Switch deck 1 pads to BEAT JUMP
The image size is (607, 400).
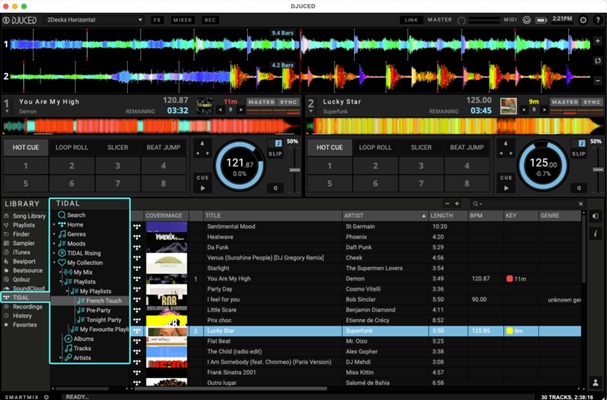(x=163, y=148)
